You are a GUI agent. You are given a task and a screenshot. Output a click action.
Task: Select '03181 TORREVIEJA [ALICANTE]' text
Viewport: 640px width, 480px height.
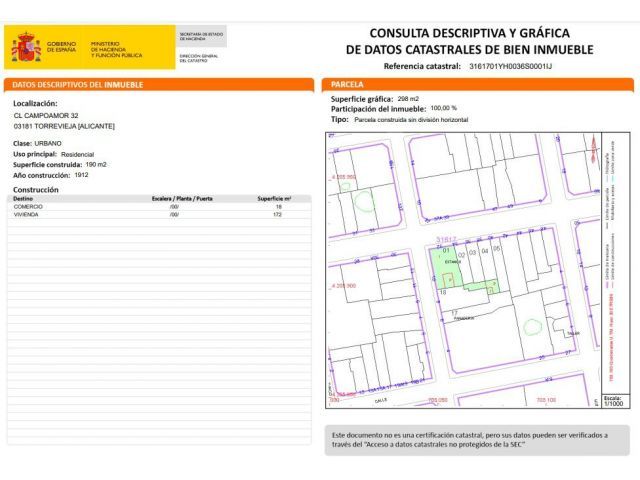64,126
